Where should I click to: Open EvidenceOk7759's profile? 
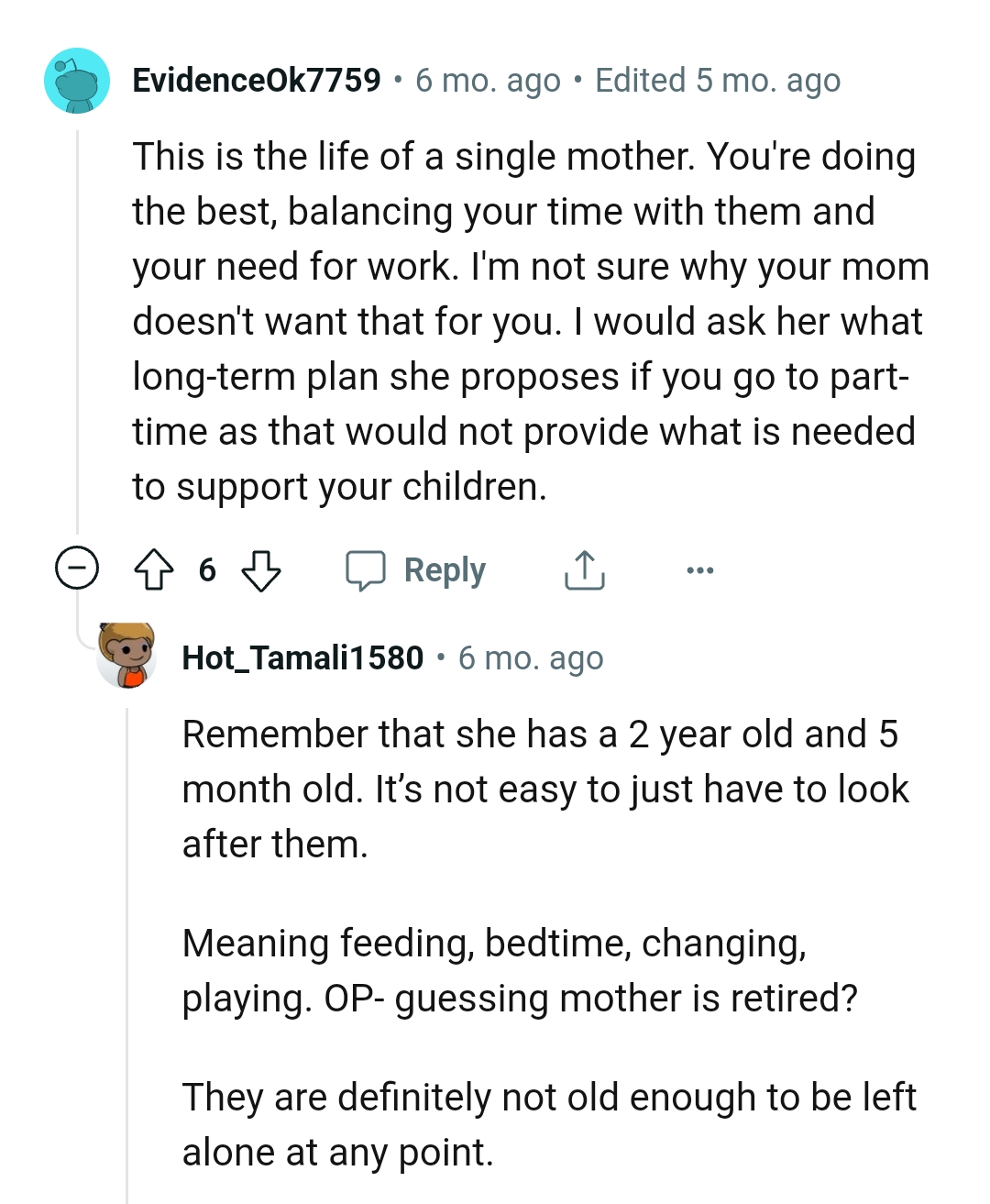(257, 81)
